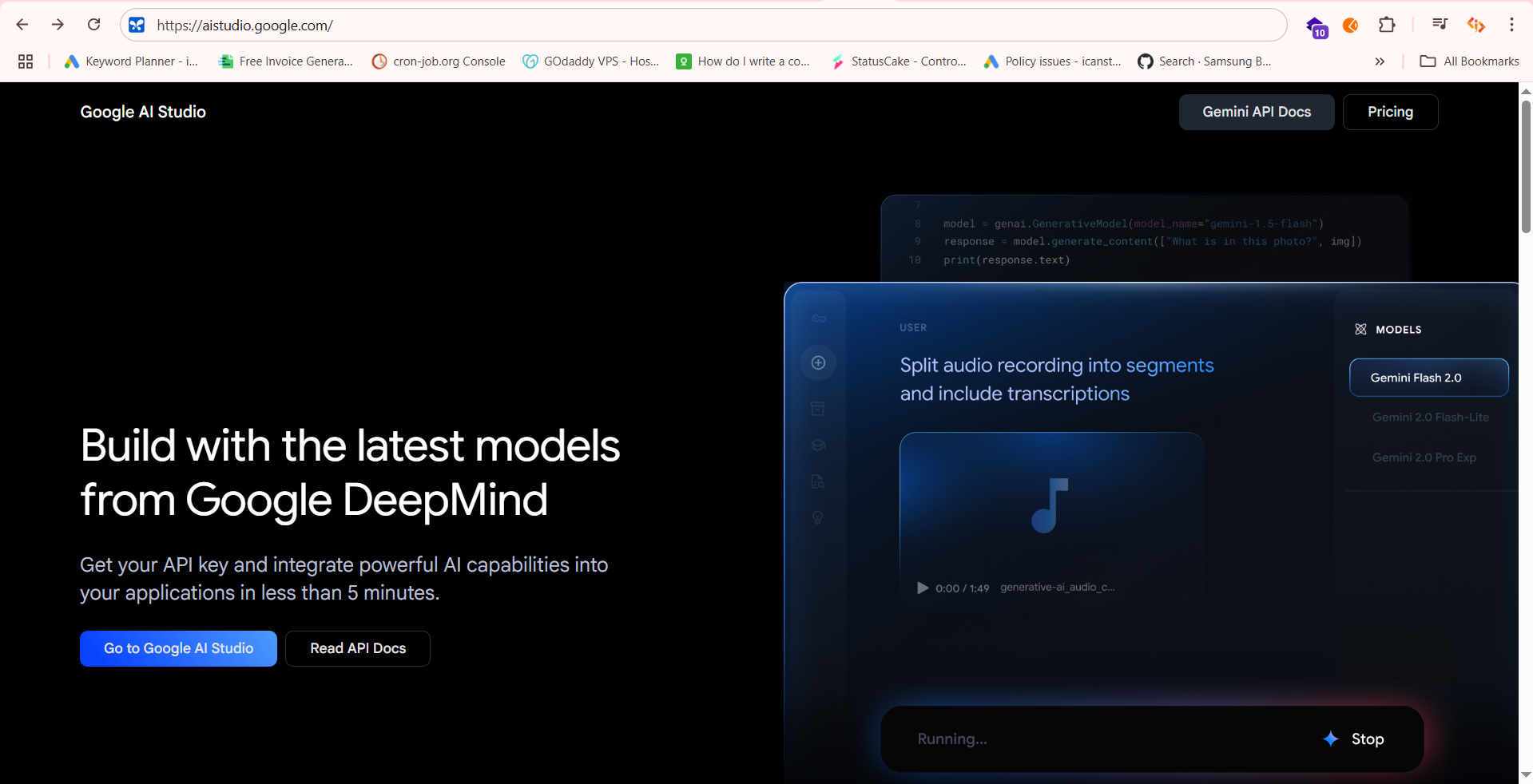Screen dimensions: 1533x784
Task: Open the GOdaddy VPS bookmark
Action: [x=591, y=61]
